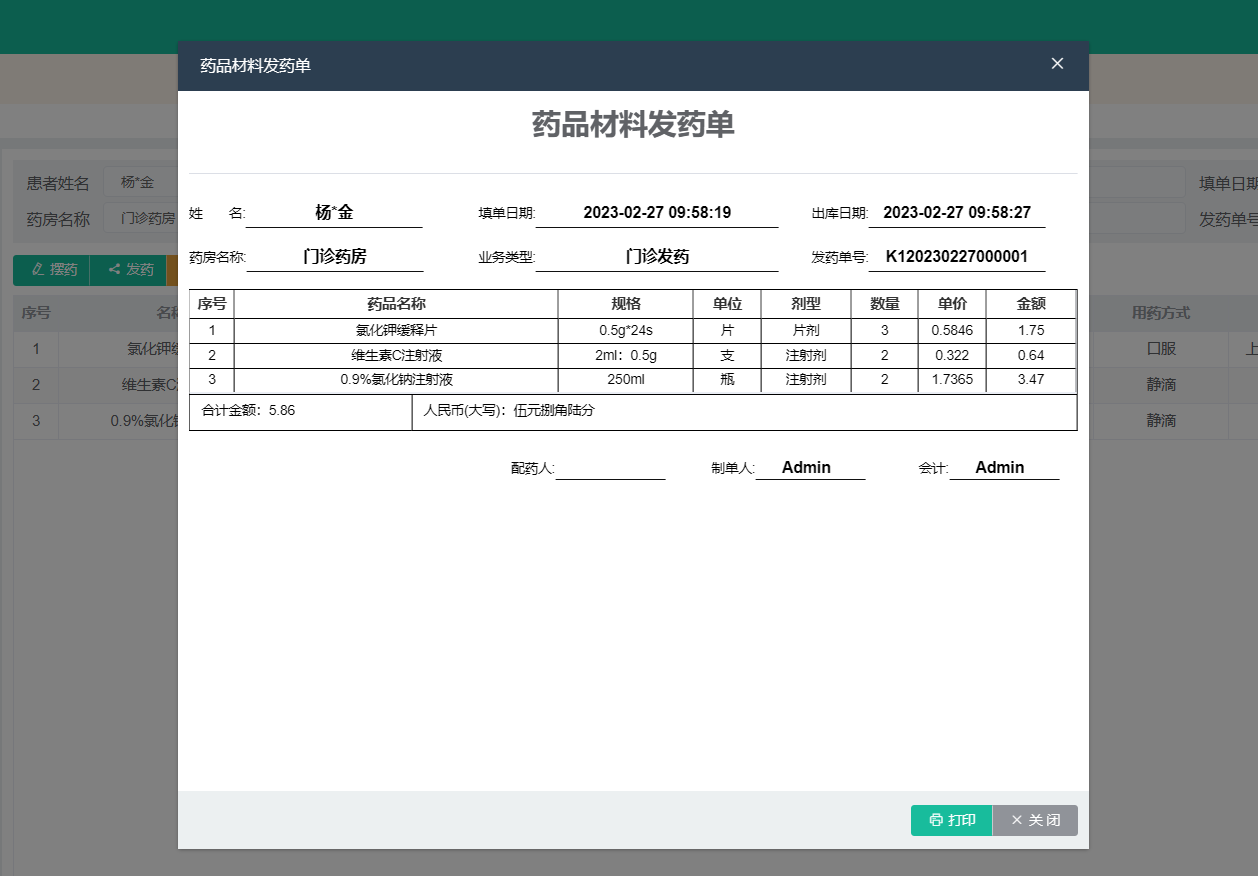Click the 姓名 field value 杨*金
This screenshot has width=1258, height=876.
click(334, 212)
